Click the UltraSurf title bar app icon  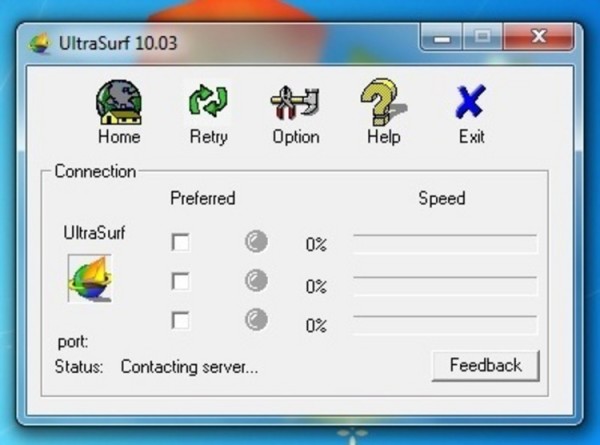click(x=40, y=43)
